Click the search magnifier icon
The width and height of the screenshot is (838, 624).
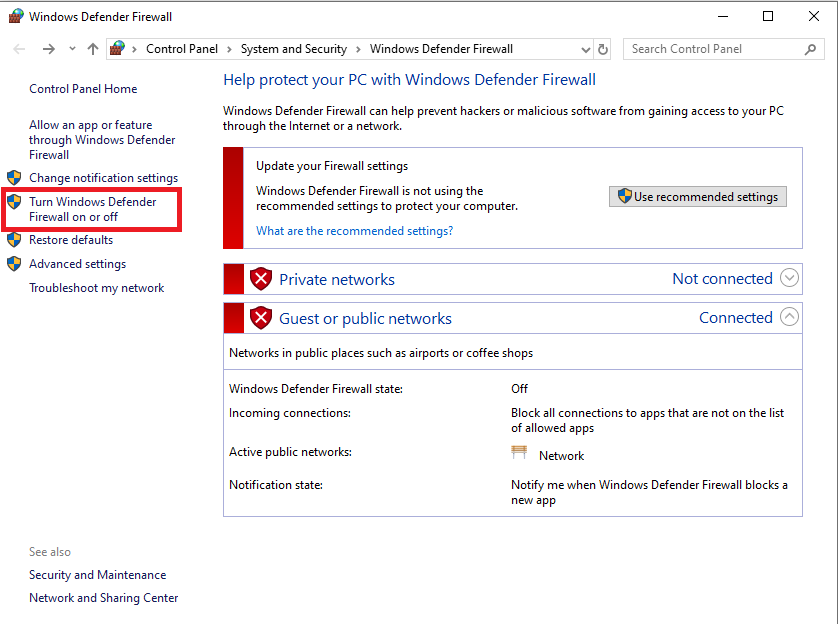click(811, 49)
